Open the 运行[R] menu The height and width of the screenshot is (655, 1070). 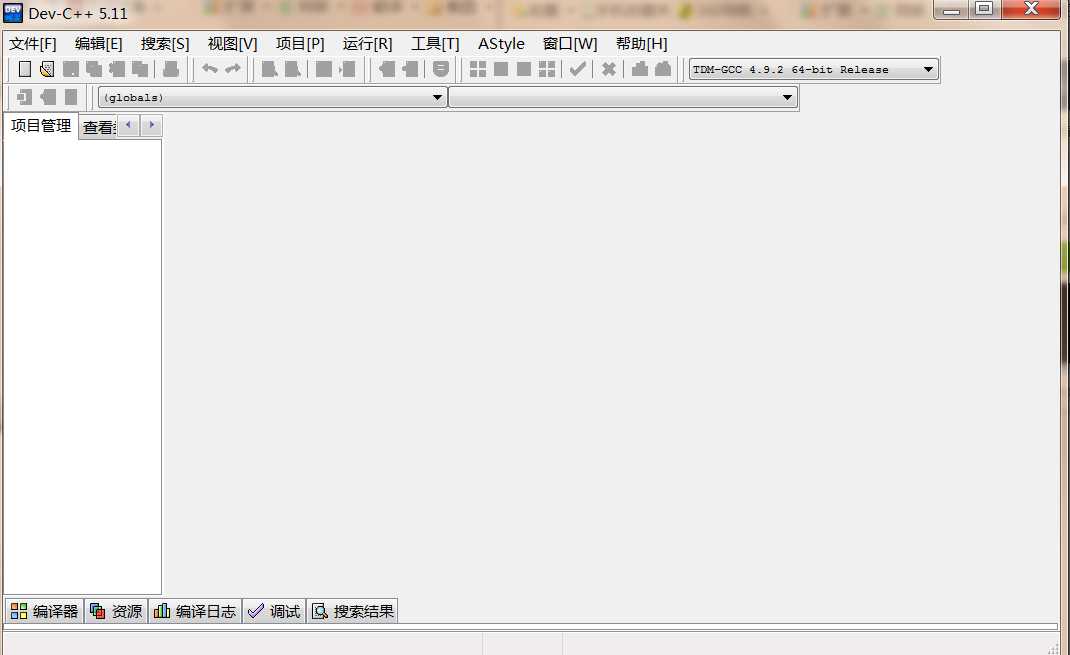(x=367, y=44)
